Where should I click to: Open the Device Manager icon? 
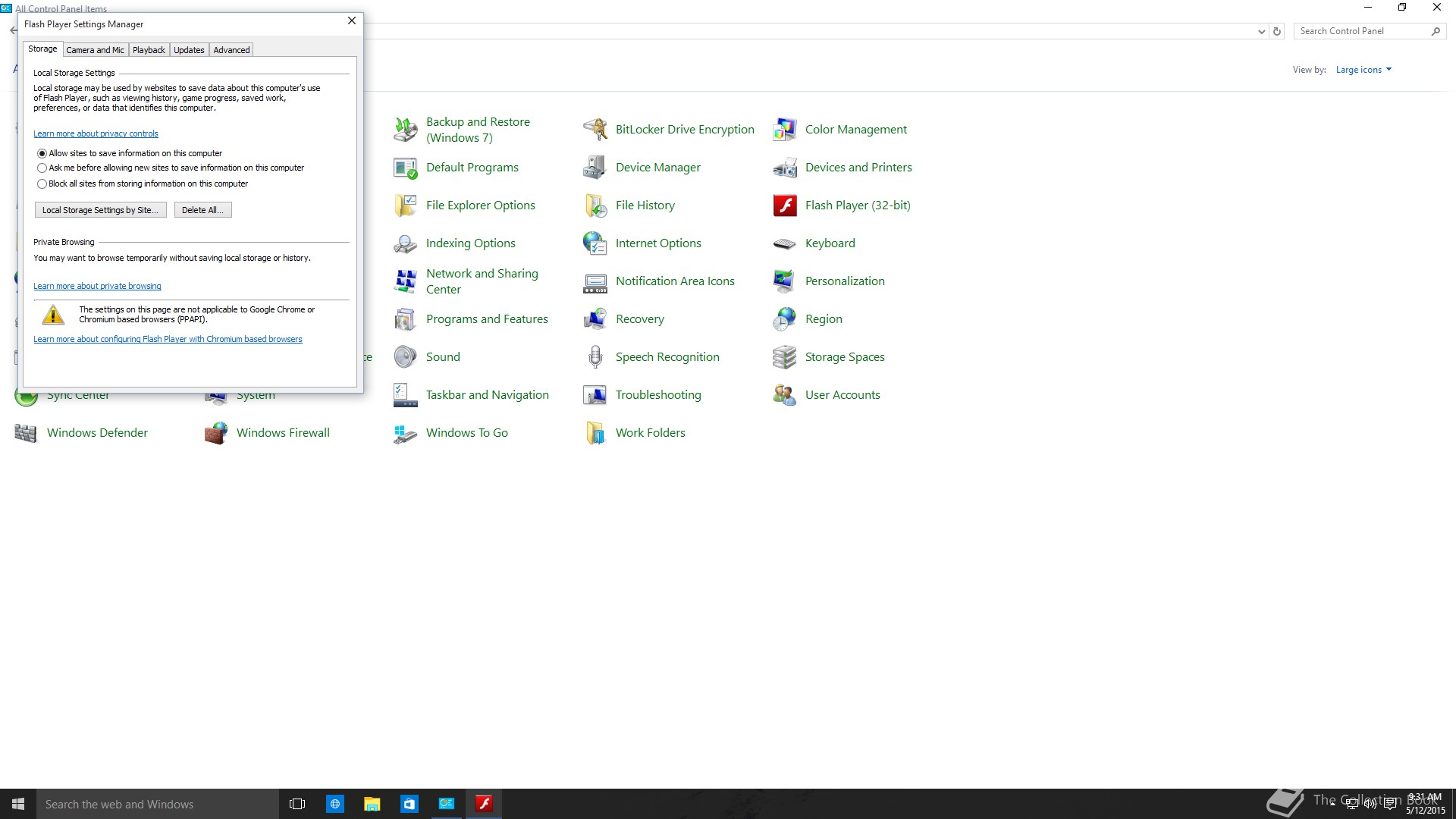pos(595,168)
